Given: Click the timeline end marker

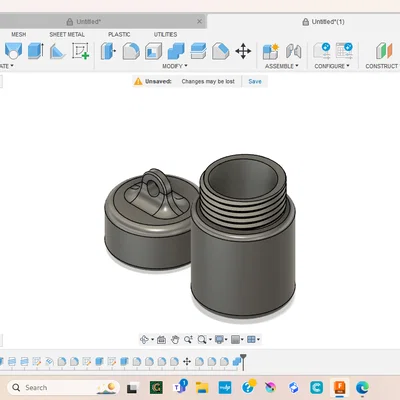Looking at the screenshot, I should click(x=243, y=362).
